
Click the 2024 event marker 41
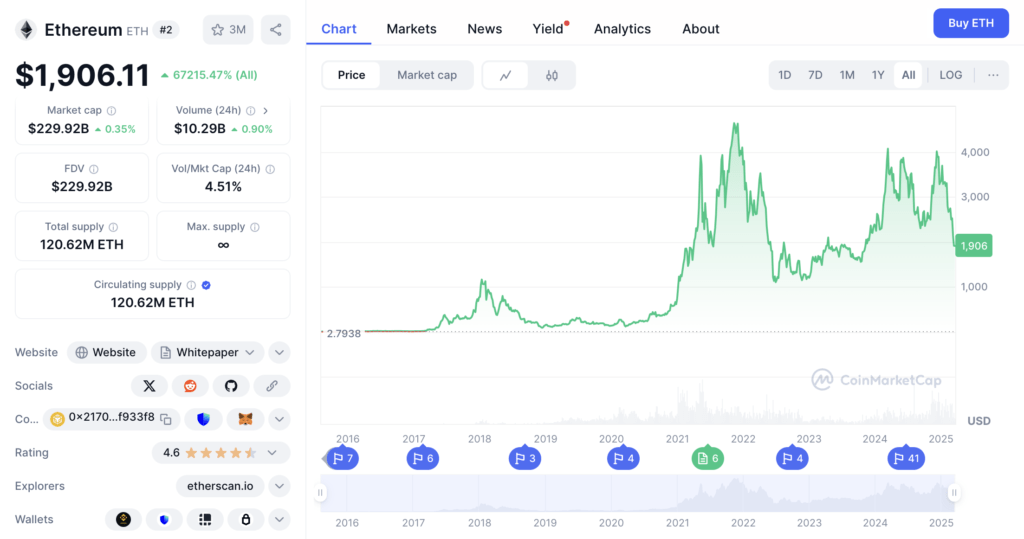(906, 459)
